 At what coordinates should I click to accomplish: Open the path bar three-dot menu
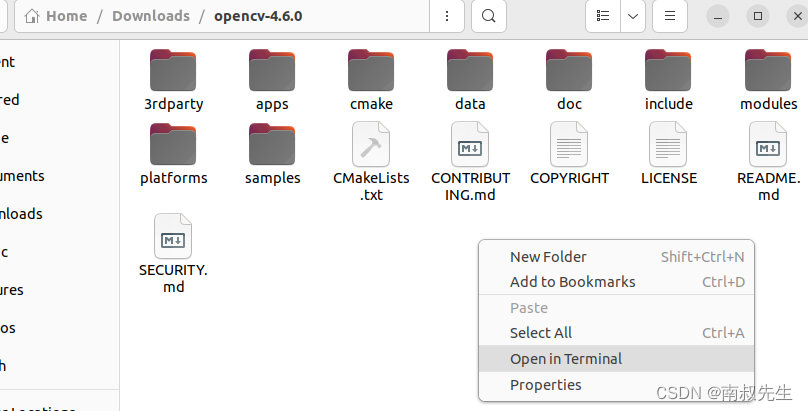[x=447, y=16]
